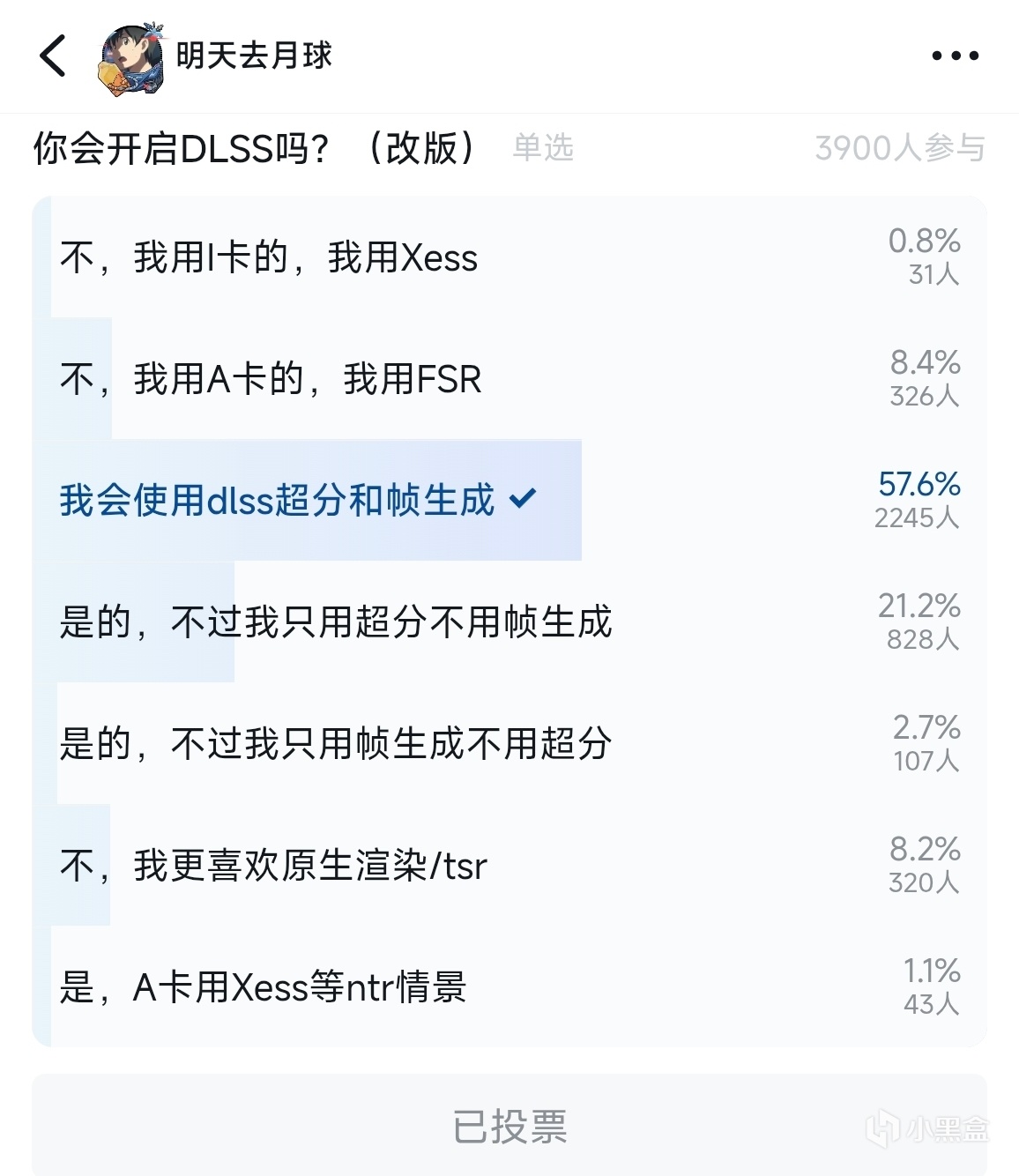The height and width of the screenshot is (1176, 1019).
Task: Choose 是的，不过我只用超分不用帧生成
Action: pyautogui.click(x=335, y=622)
